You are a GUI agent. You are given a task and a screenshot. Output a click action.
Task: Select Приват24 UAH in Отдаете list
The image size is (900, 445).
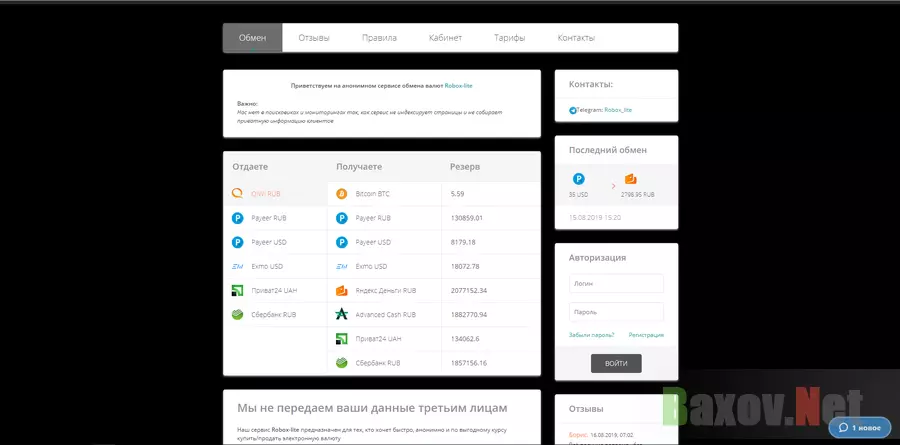[275, 291]
